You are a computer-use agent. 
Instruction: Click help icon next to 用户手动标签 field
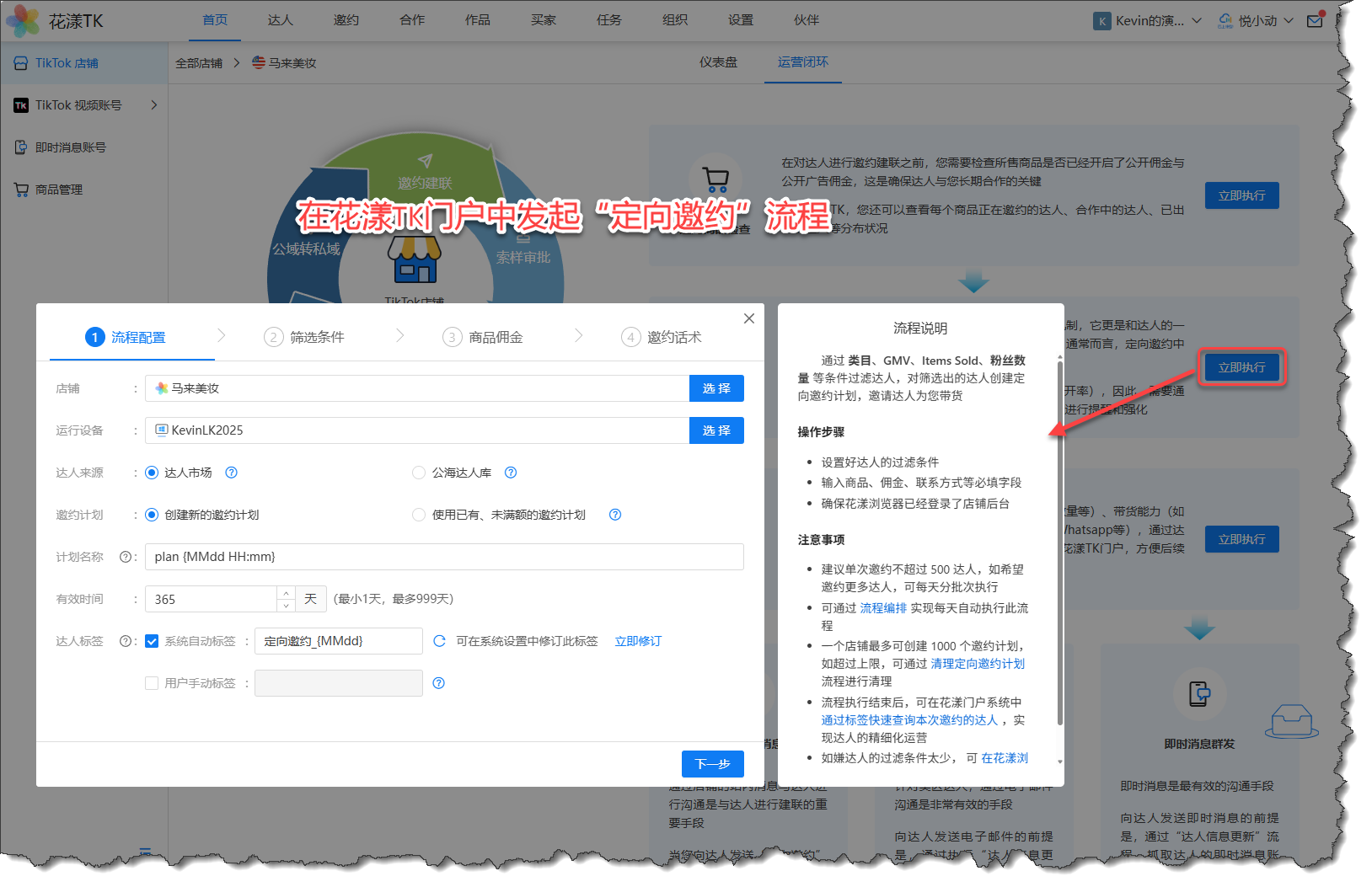(438, 683)
